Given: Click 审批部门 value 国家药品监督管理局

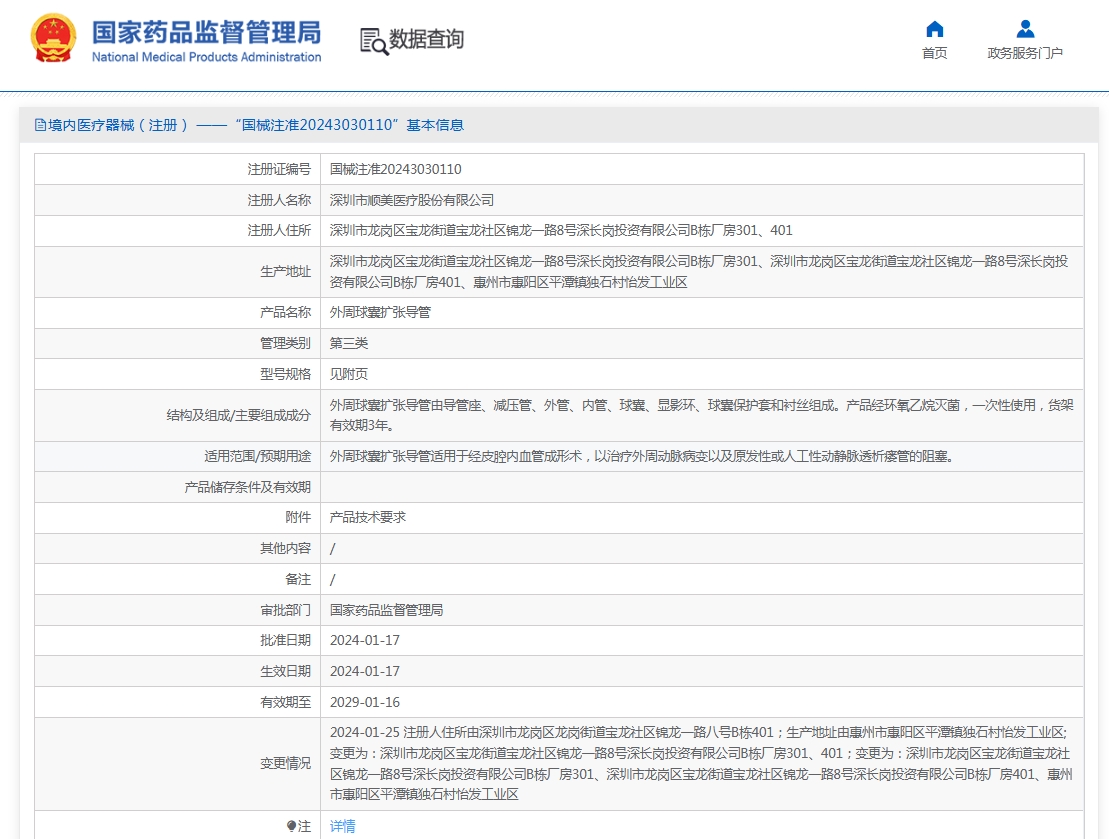Looking at the screenshot, I should click(386, 610).
